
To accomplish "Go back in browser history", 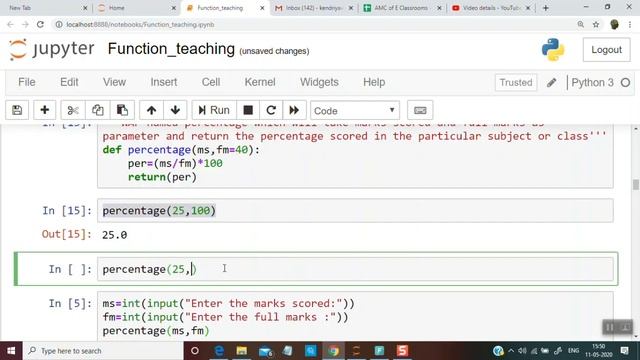I will tap(10, 24).
